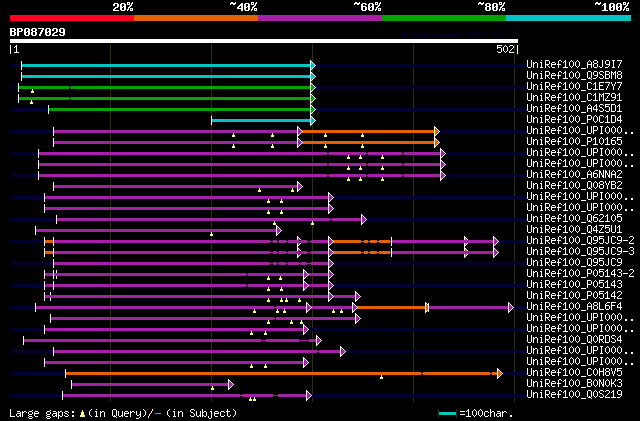Click the yellow gap marker under C1E7Y7 bar

[x=33, y=91]
